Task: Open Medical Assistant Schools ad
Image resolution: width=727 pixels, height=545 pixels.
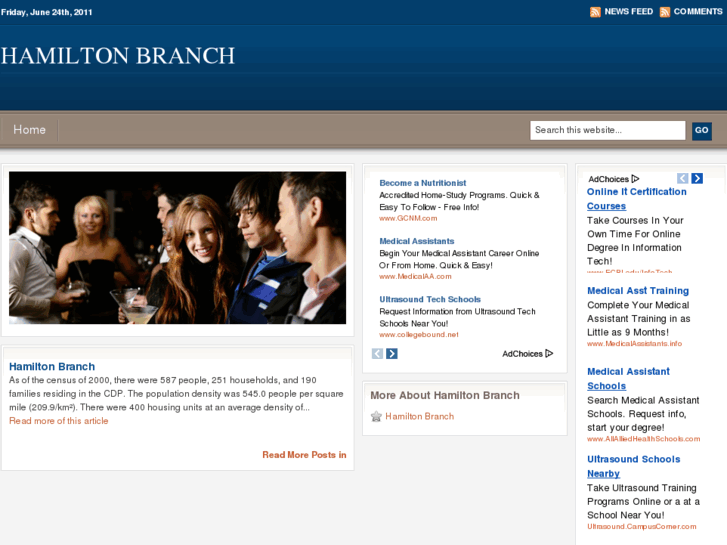Action: pos(628,378)
